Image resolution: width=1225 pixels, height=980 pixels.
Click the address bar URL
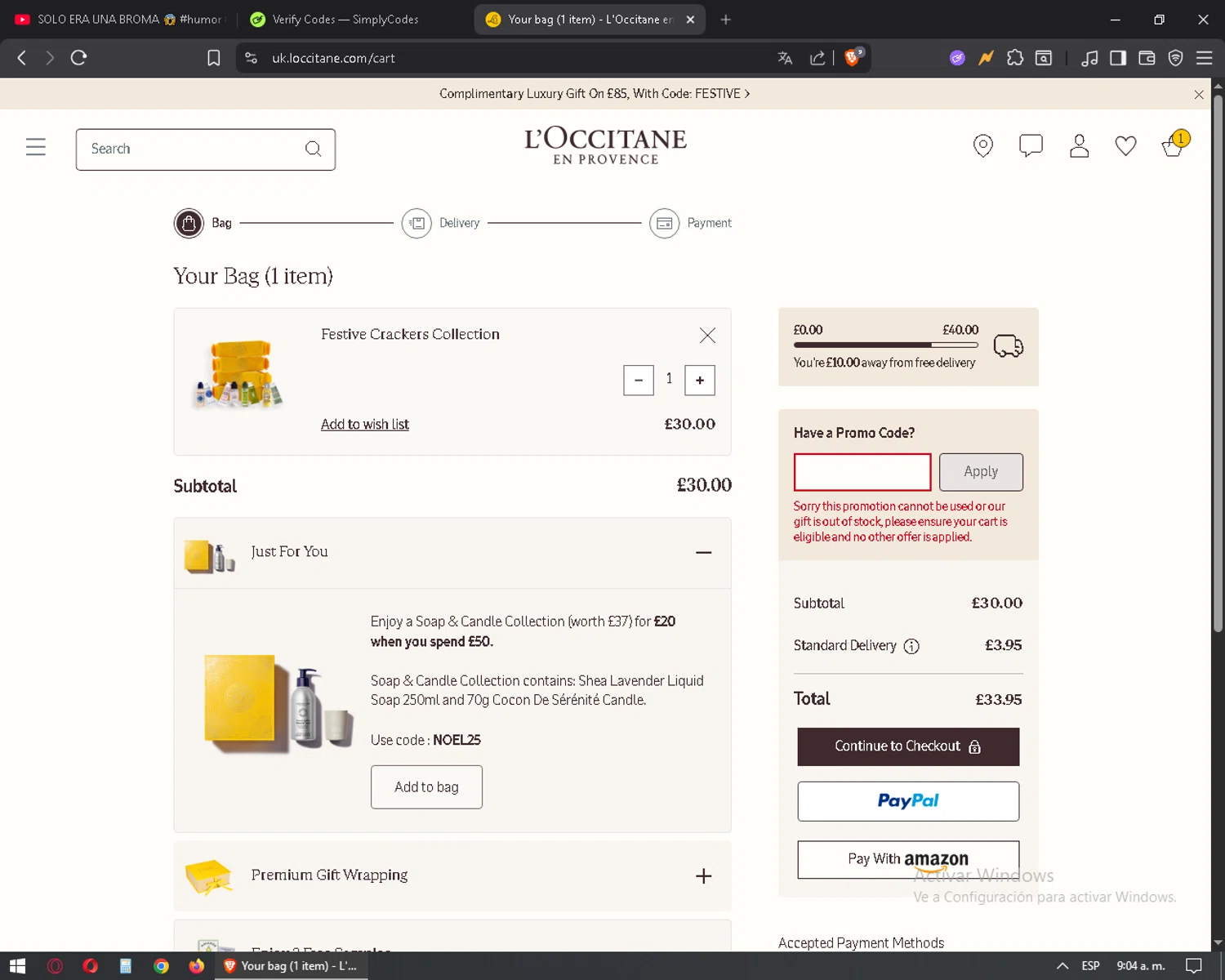(x=333, y=58)
